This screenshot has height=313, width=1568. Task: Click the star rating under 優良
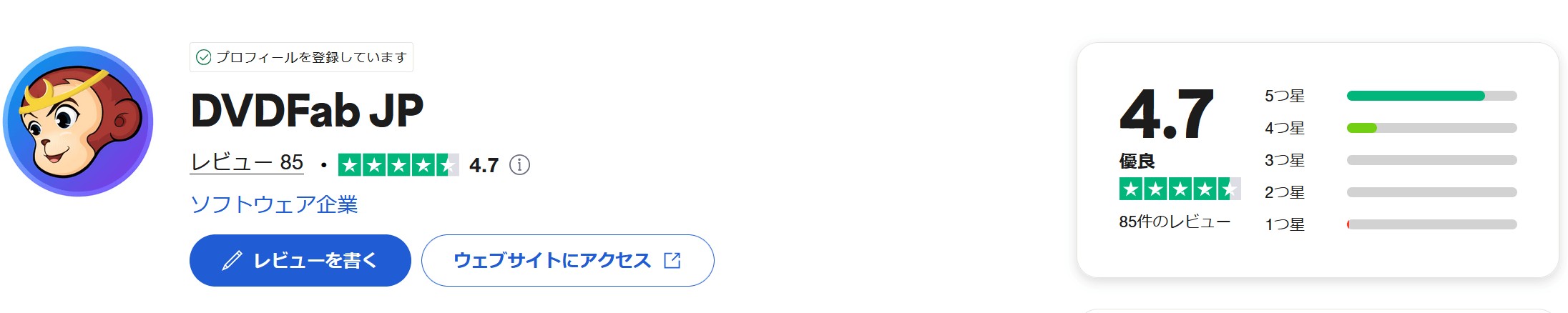click(x=1180, y=189)
